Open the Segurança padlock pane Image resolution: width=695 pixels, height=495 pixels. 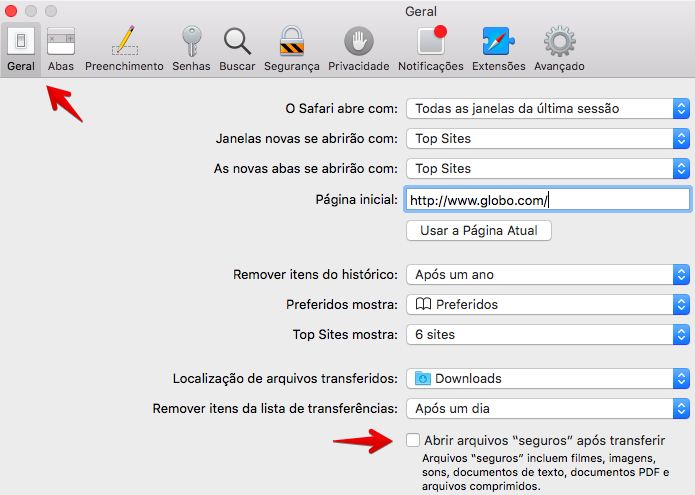click(x=292, y=49)
